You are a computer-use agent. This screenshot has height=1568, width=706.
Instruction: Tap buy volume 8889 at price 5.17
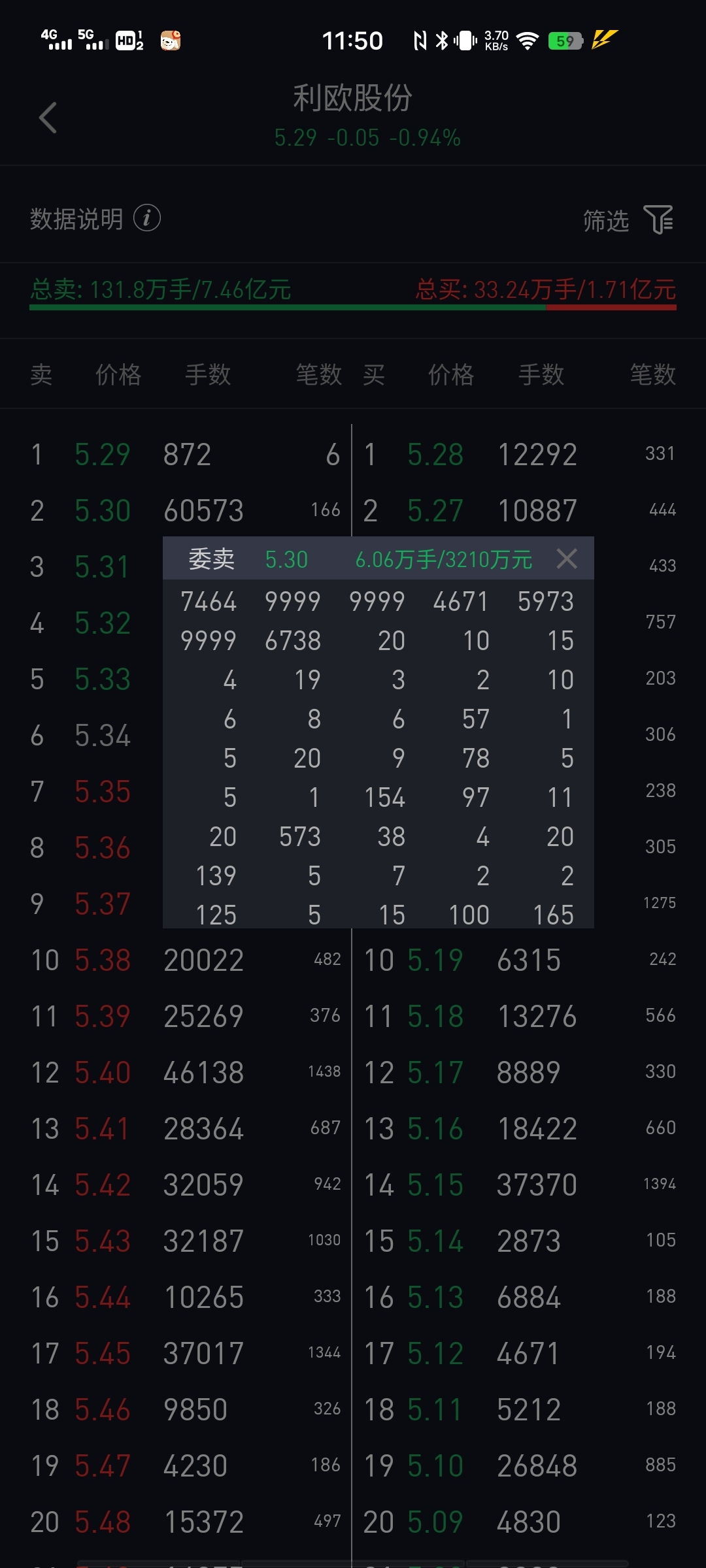[x=529, y=1073]
